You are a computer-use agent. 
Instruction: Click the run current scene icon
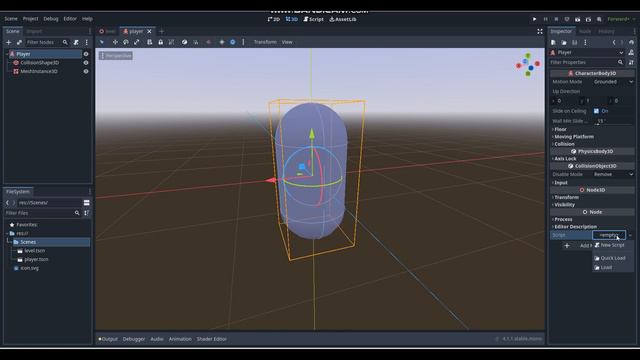(578, 19)
